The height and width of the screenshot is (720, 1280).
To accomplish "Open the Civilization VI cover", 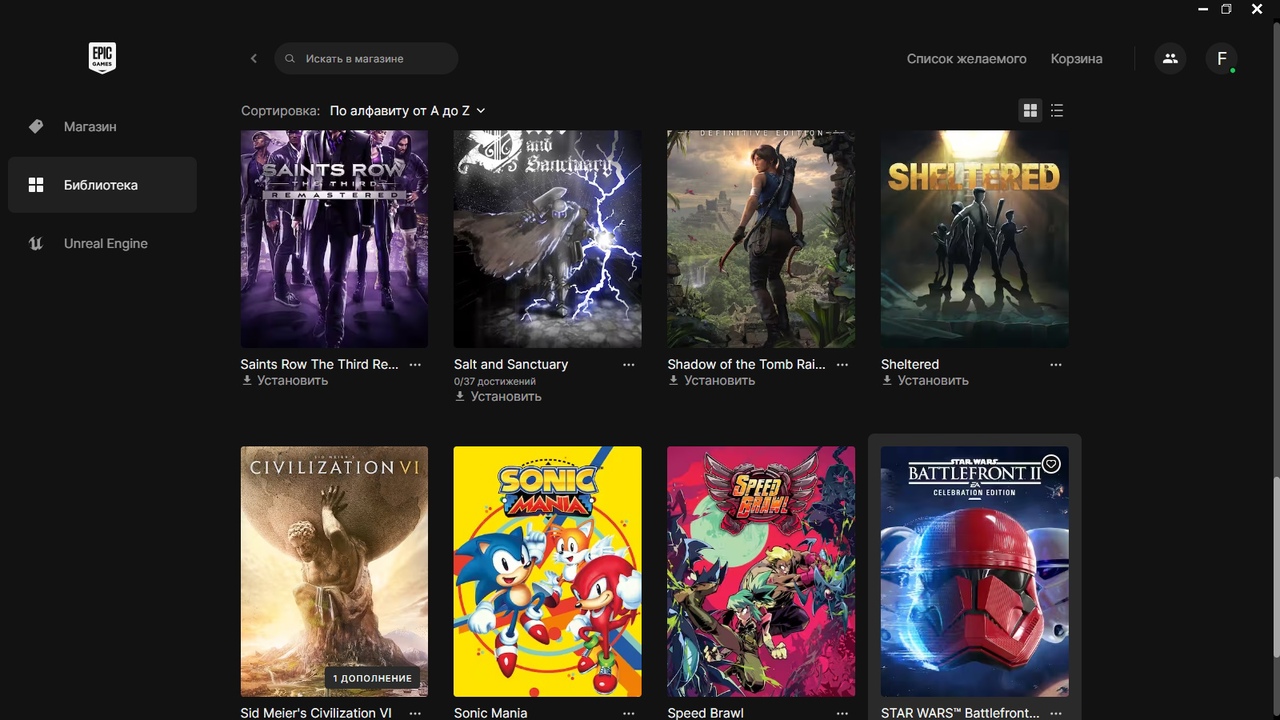I will 334,571.
